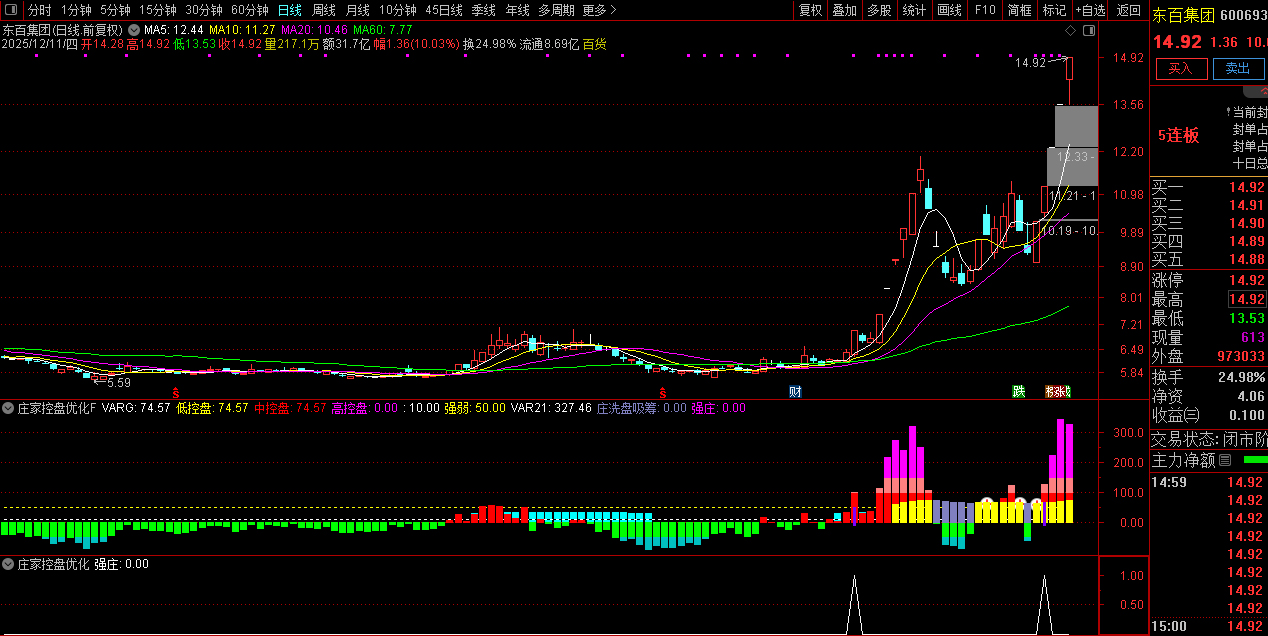Viewport: 1268px width, 636px height.
Task: Open the 更多 periods menu
Action: [599, 10]
